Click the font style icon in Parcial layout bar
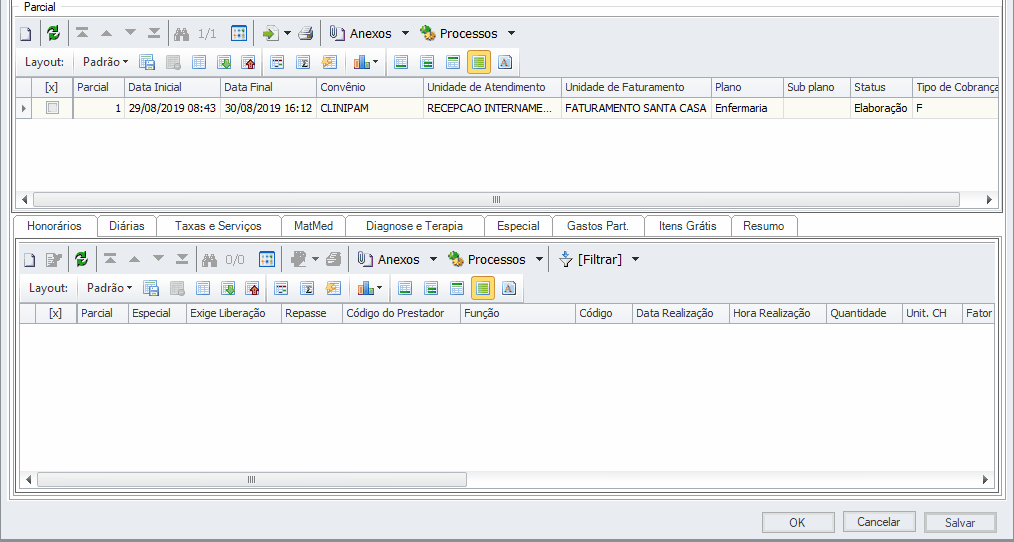The height and width of the screenshot is (542, 1014). (x=505, y=62)
